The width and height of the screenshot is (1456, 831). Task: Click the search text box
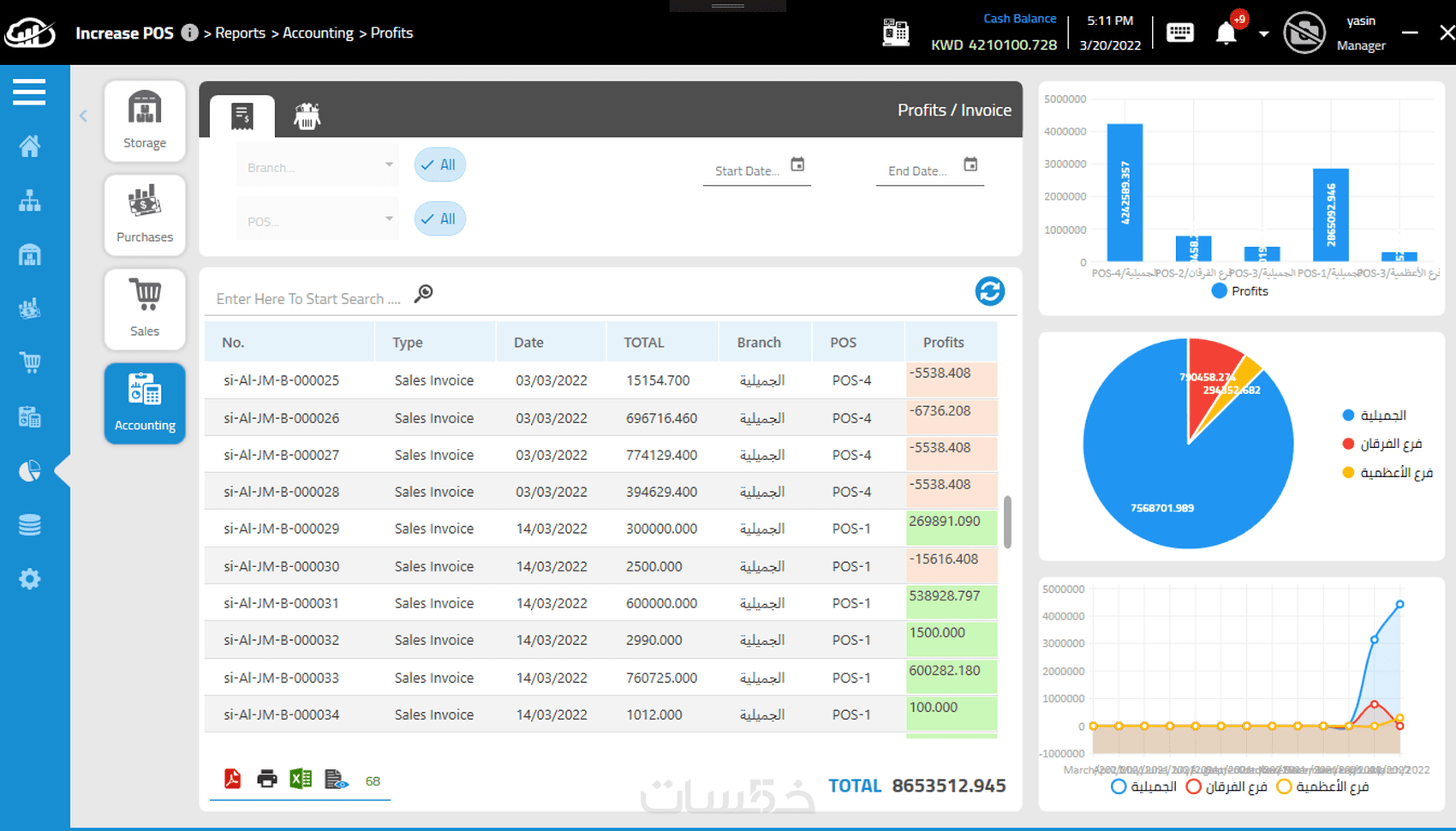(308, 298)
